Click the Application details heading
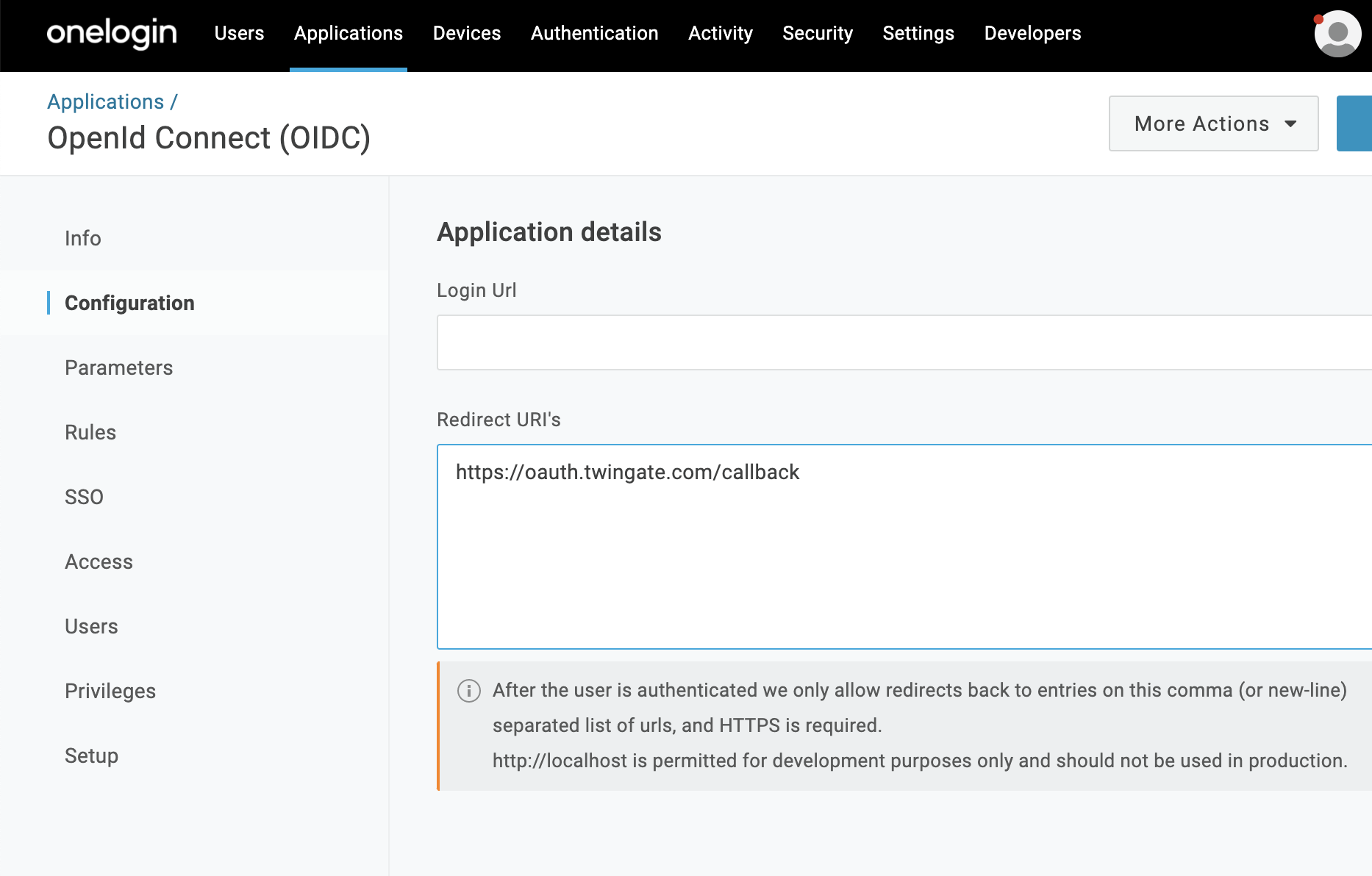The image size is (1372, 876). 549,232
